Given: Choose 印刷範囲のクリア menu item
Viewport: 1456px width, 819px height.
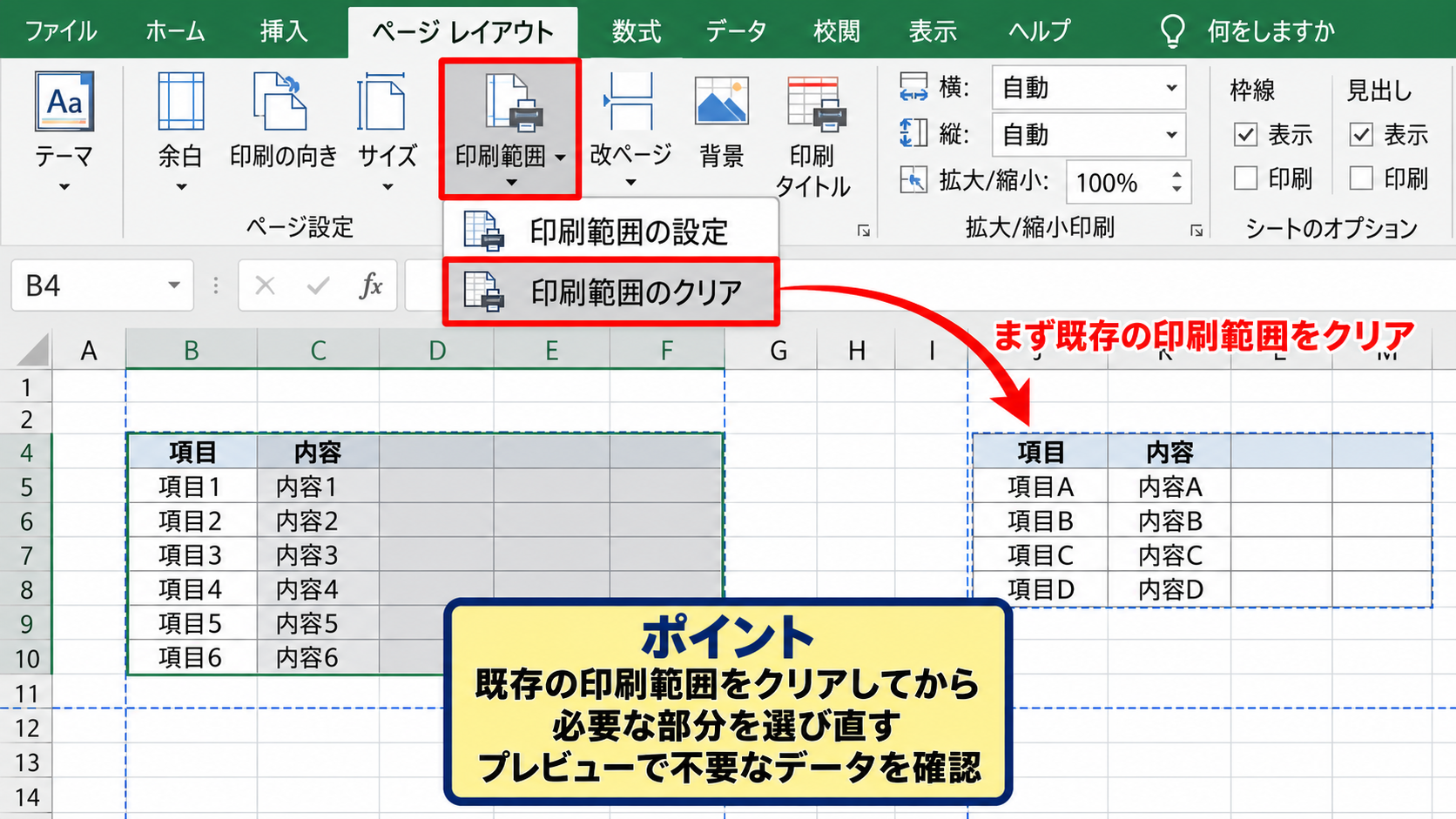Looking at the screenshot, I should click(610, 292).
